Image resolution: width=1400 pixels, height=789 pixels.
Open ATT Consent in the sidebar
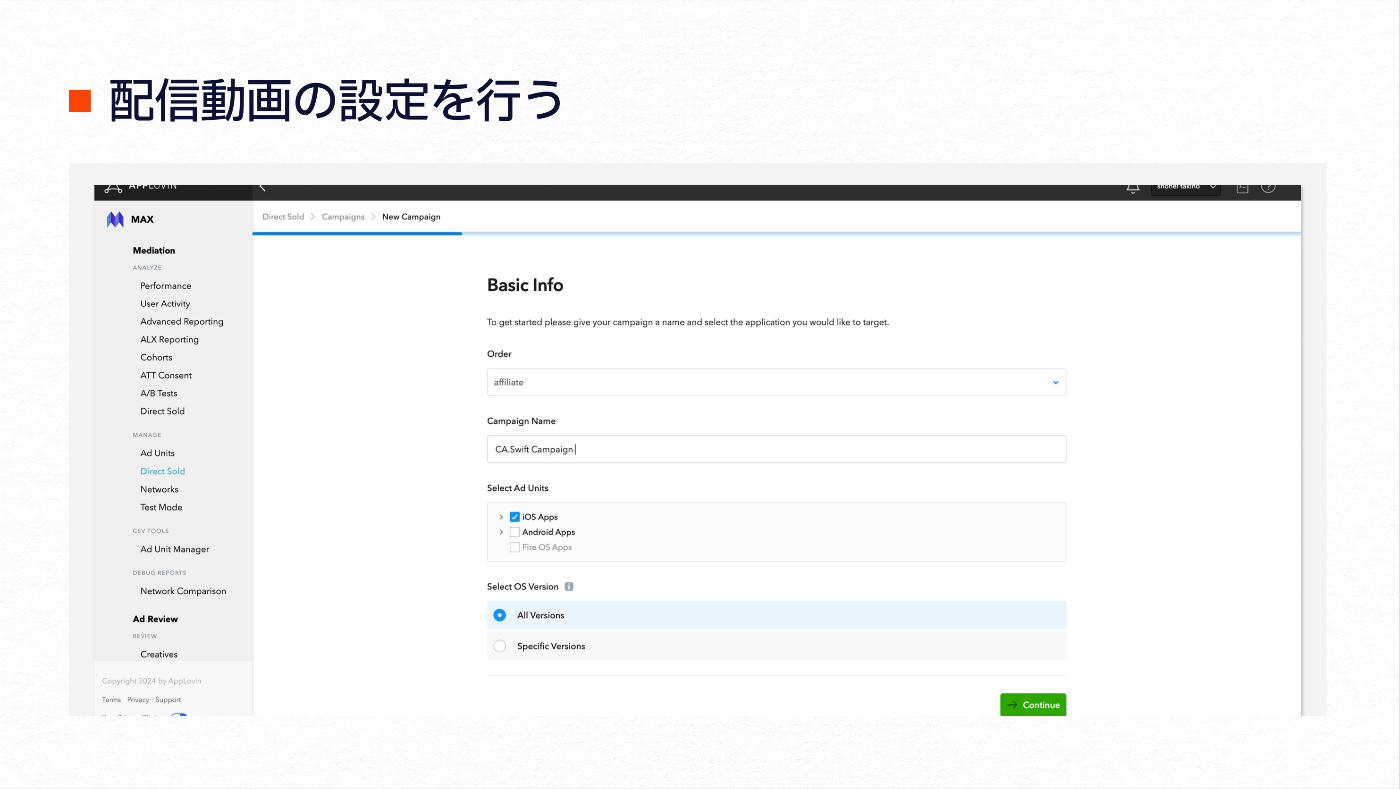[166, 376]
